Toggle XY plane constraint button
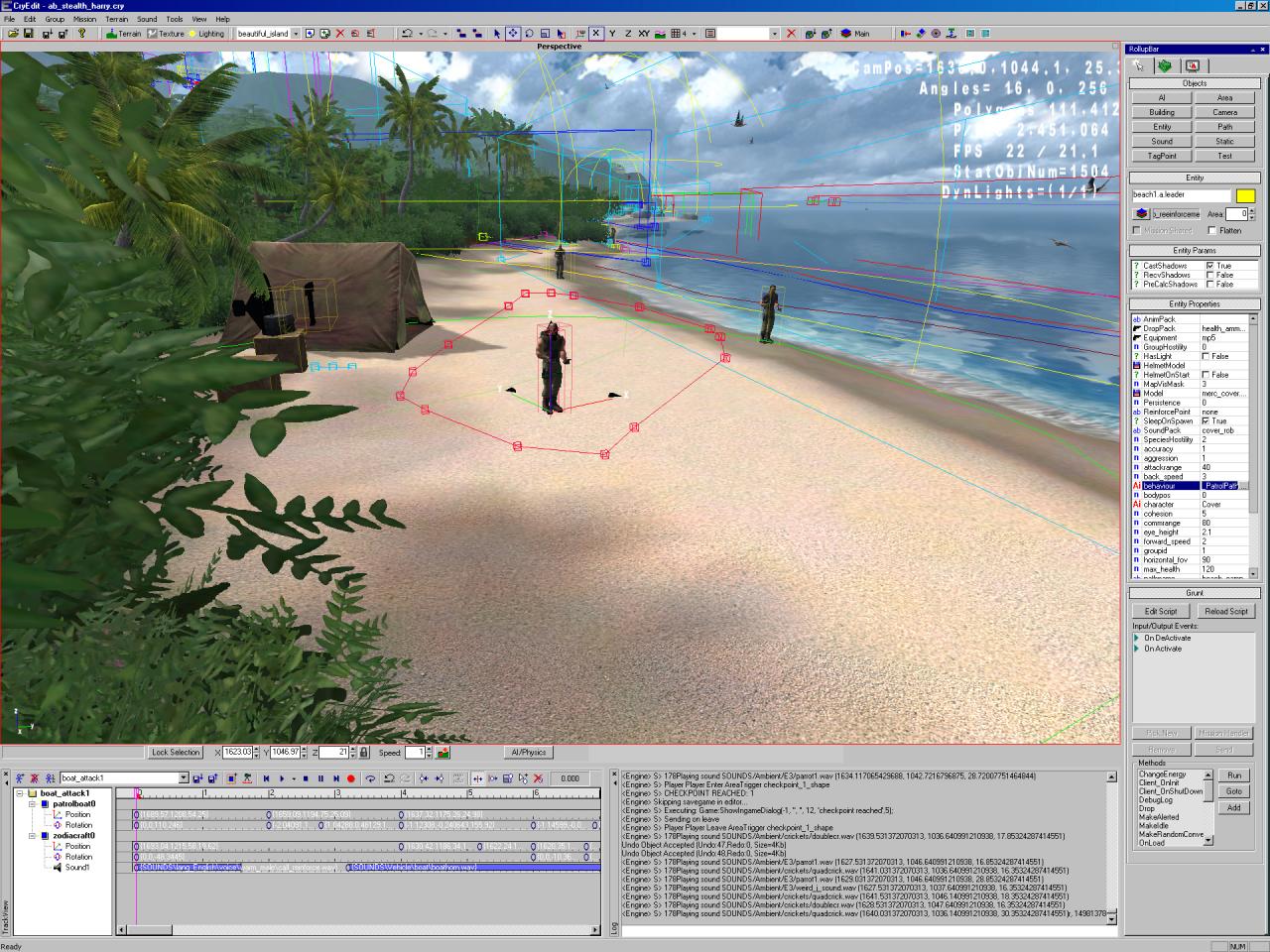Image resolution: width=1270 pixels, height=952 pixels. pyautogui.click(x=644, y=34)
